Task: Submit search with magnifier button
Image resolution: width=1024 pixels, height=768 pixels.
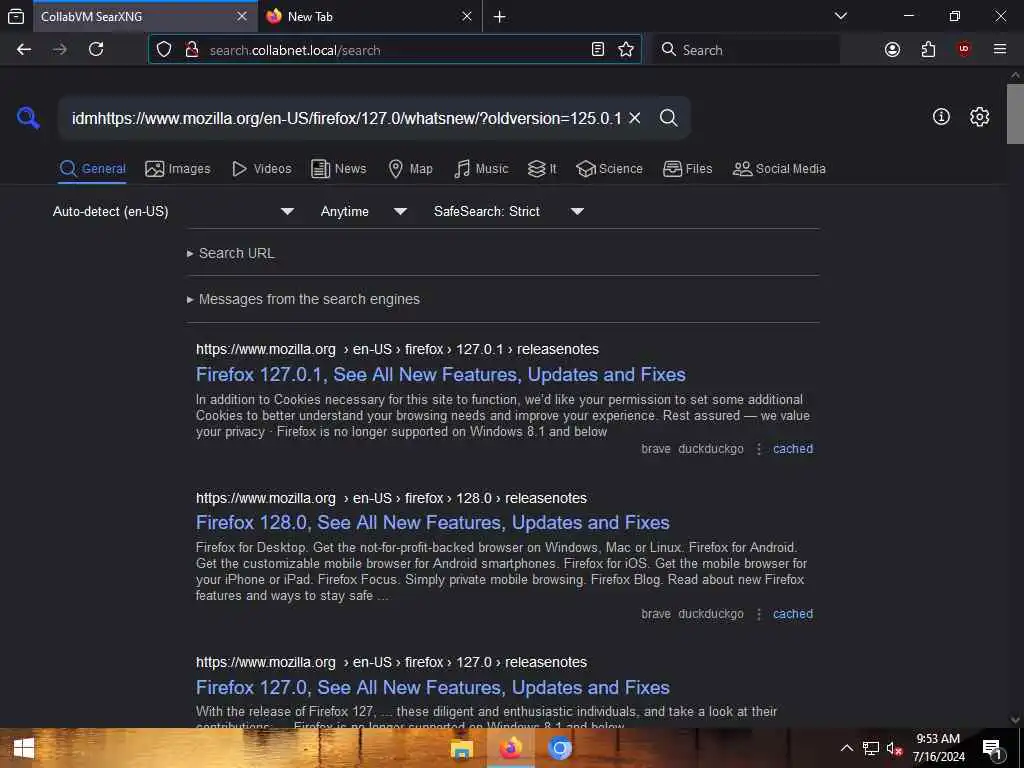Action: coord(669,118)
